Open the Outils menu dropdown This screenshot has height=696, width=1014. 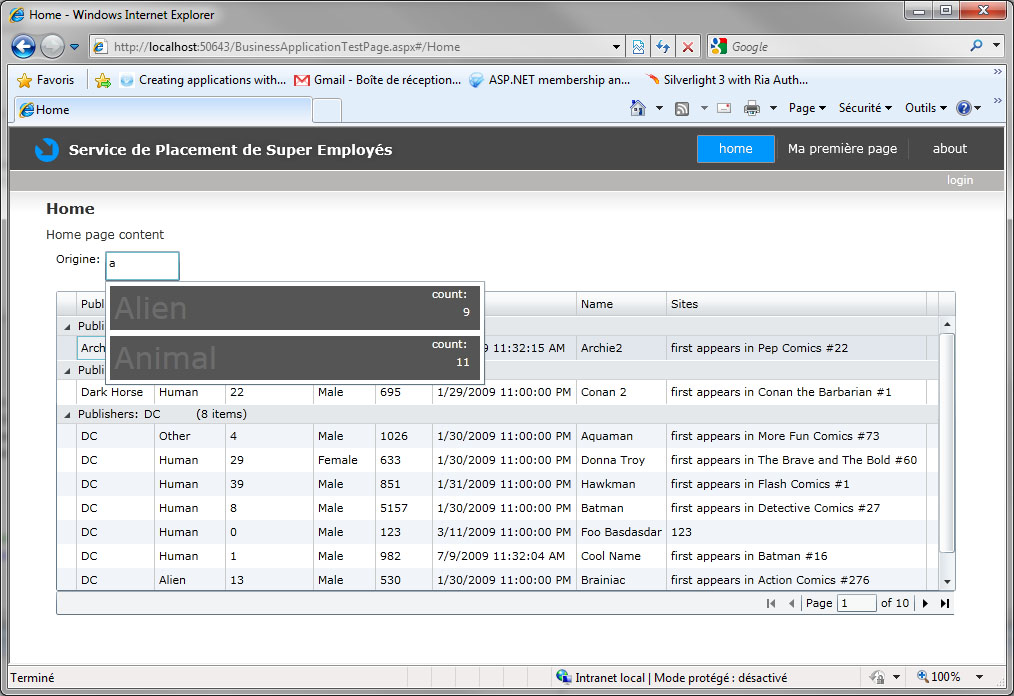click(926, 108)
